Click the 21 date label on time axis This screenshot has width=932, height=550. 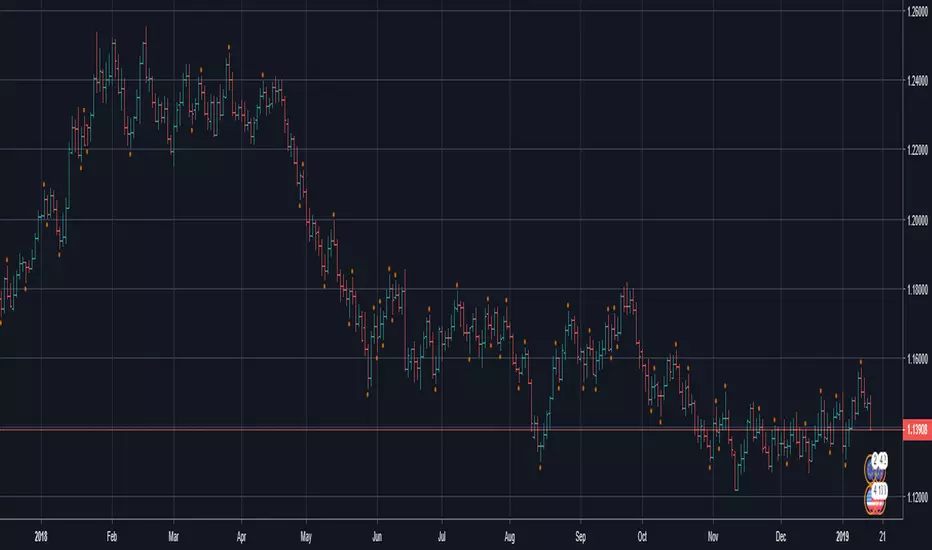coord(883,536)
